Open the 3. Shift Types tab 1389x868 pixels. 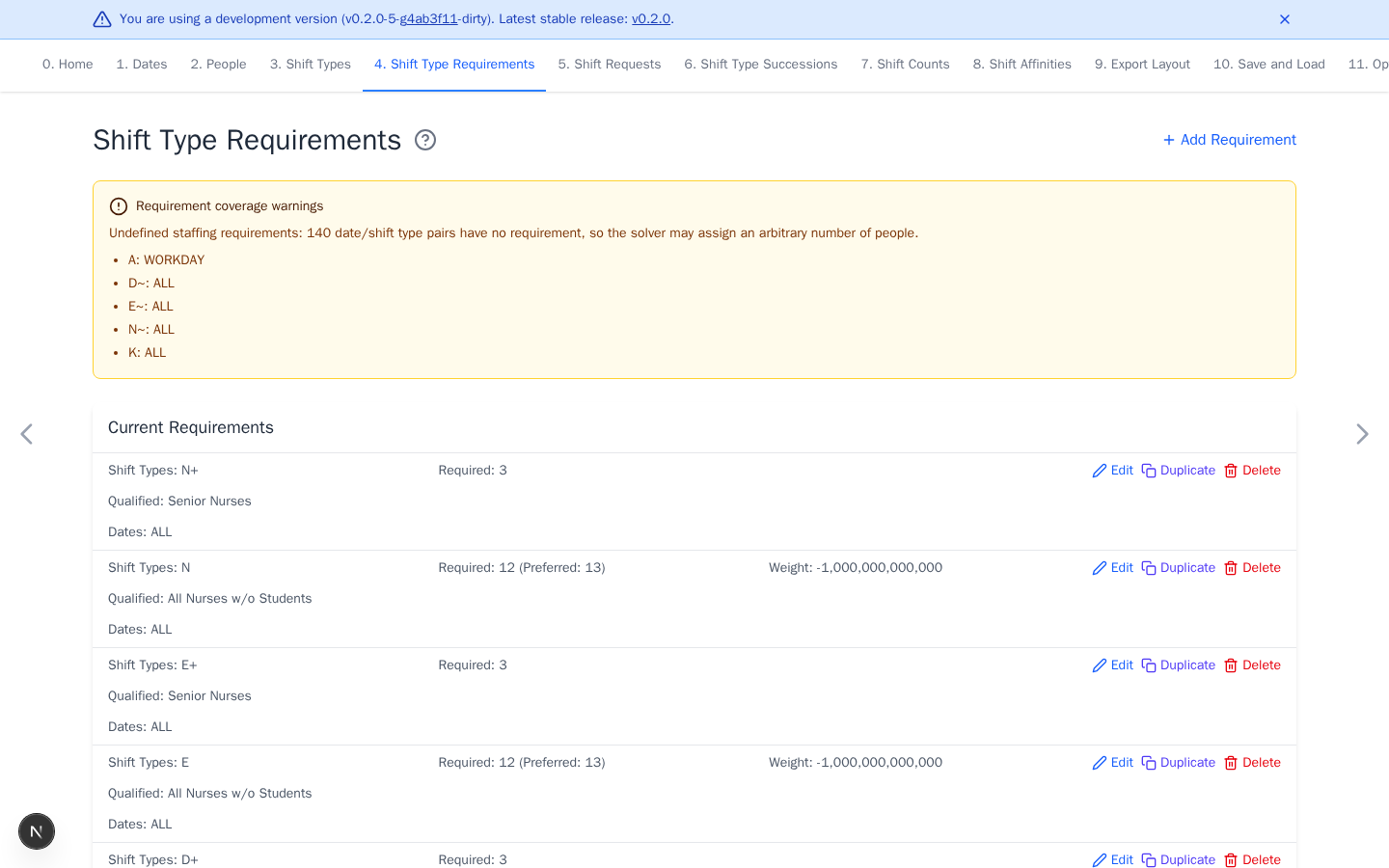[311, 65]
